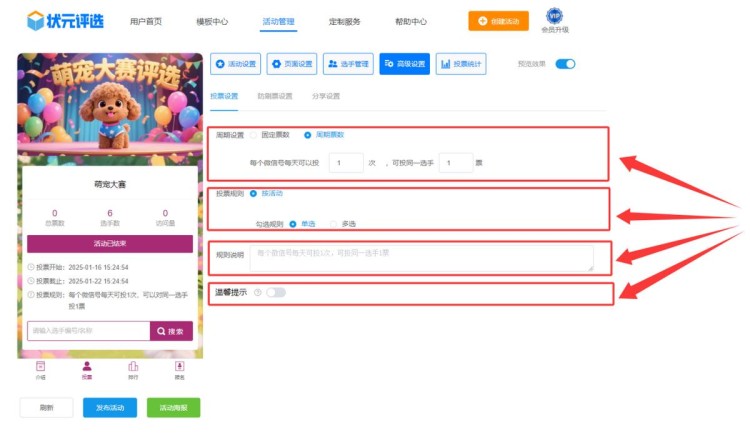This screenshot has height=435, width=750.
Task: Click the VIP 会员升级 badge icon
Action: click(554, 17)
